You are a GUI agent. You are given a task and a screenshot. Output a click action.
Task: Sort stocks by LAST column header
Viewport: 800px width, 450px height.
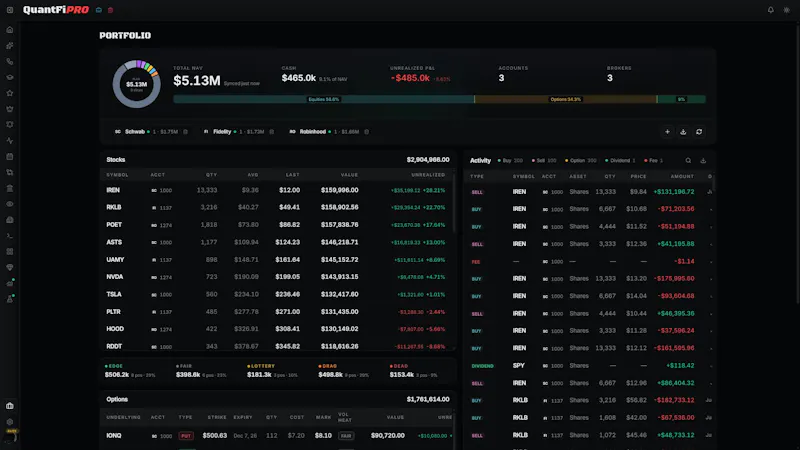tap(292, 175)
